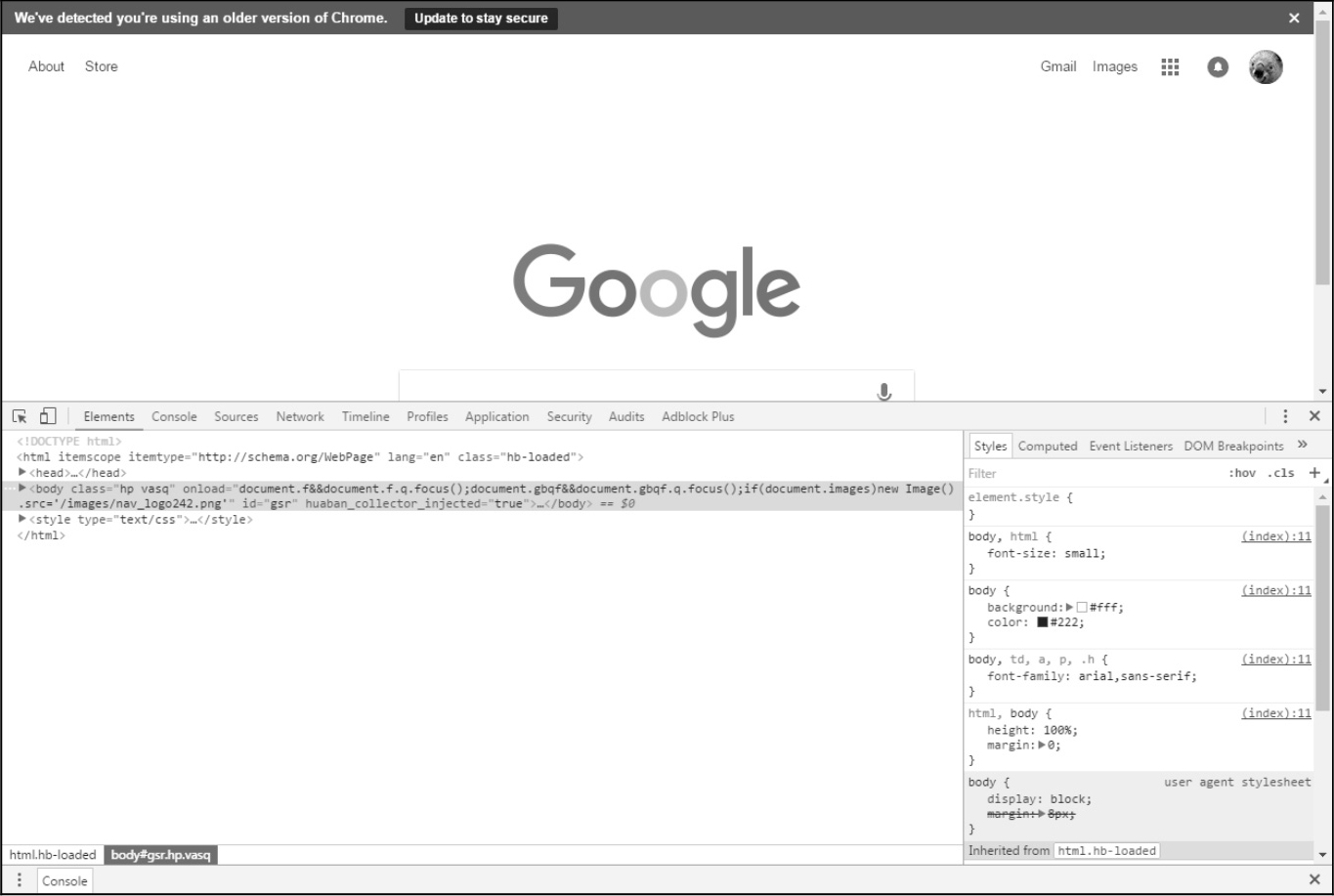
Task: Go to the Profiles tab
Action: click(x=428, y=416)
